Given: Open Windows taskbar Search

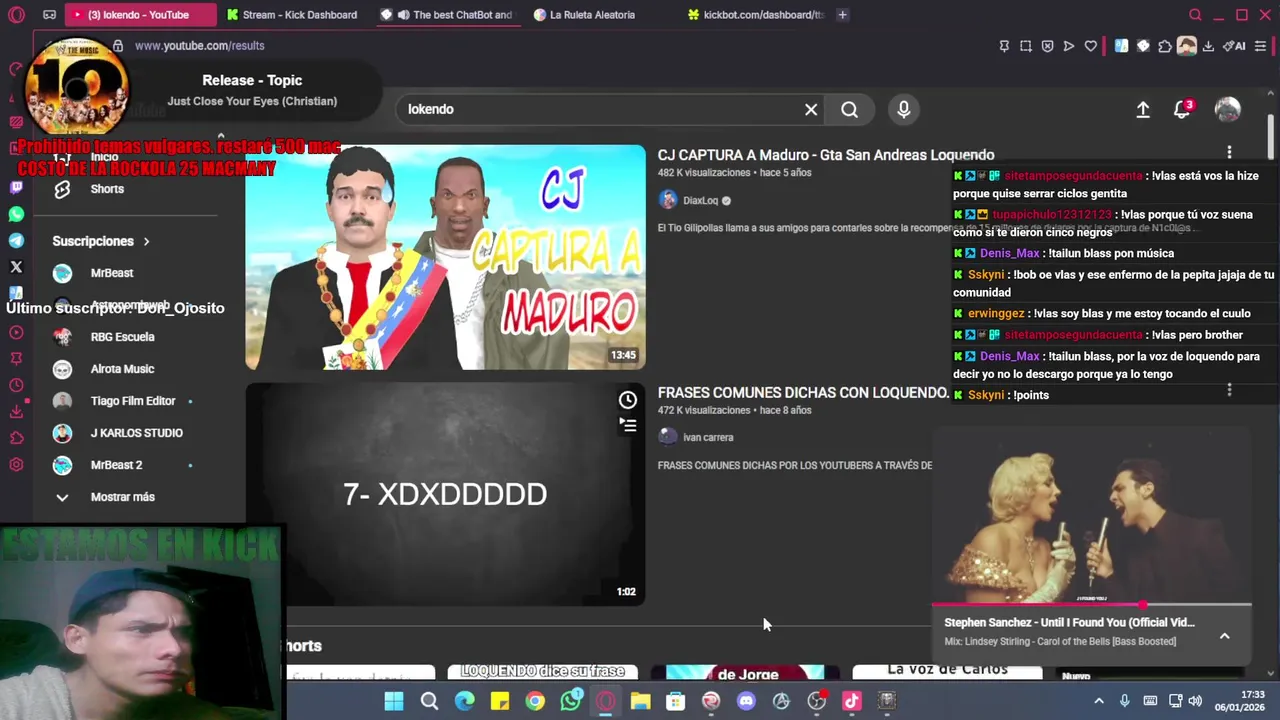Looking at the screenshot, I should click(x=429, y=701).
